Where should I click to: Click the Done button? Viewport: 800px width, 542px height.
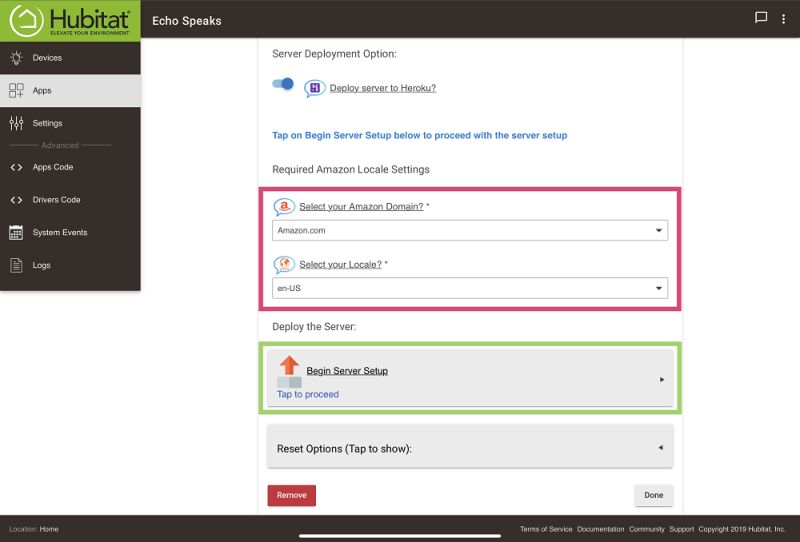654,495
